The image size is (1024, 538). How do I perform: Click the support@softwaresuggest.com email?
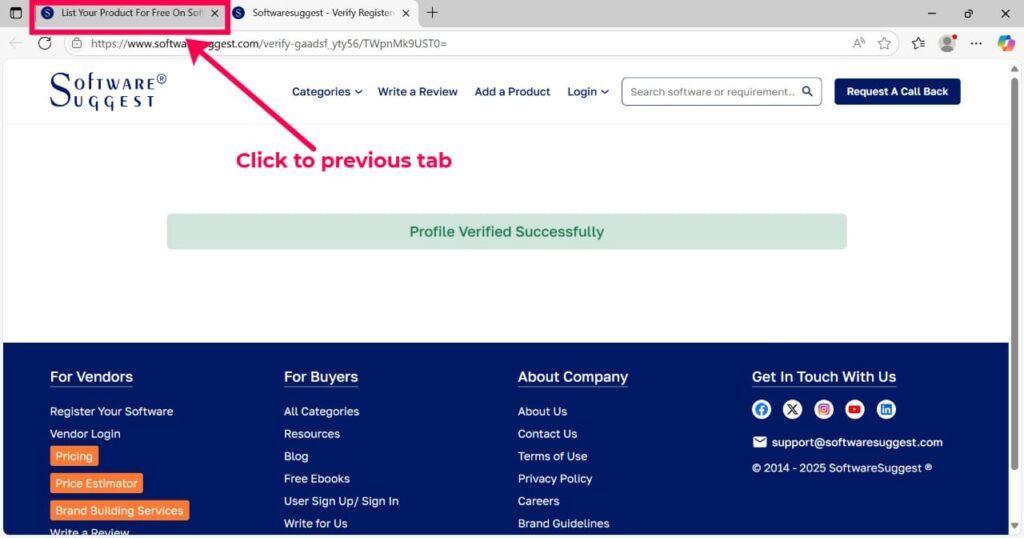click(857, 442)
